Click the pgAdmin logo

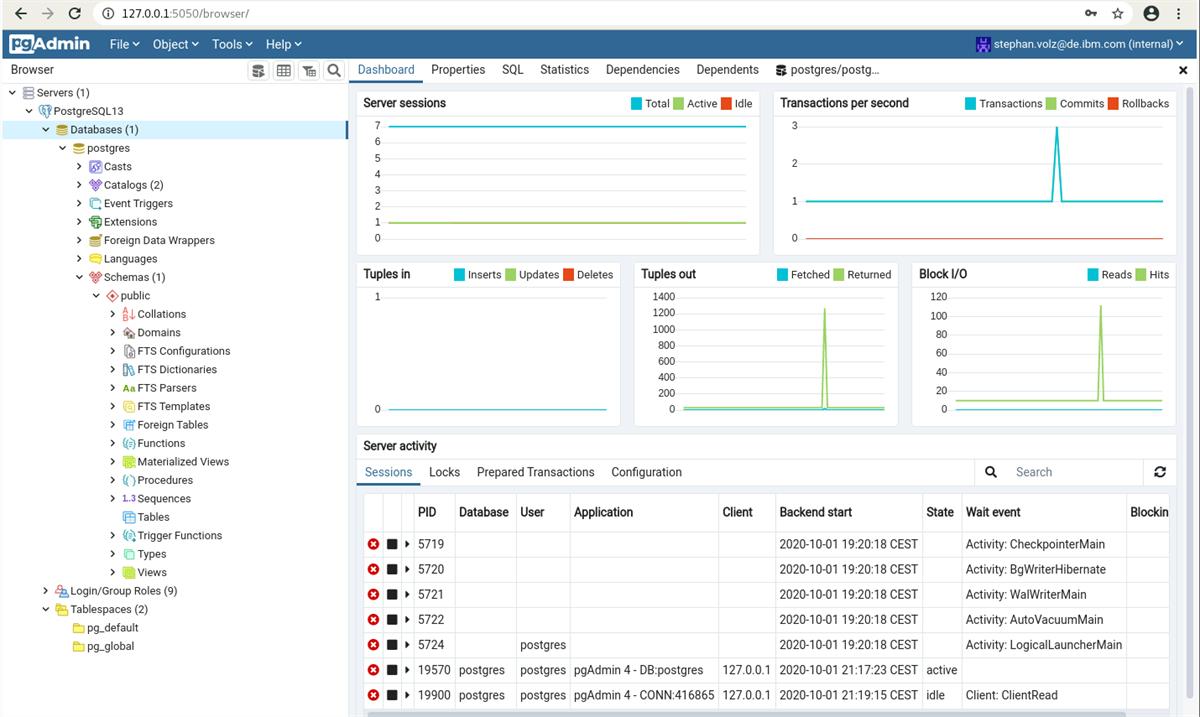(x=50, y=44)
